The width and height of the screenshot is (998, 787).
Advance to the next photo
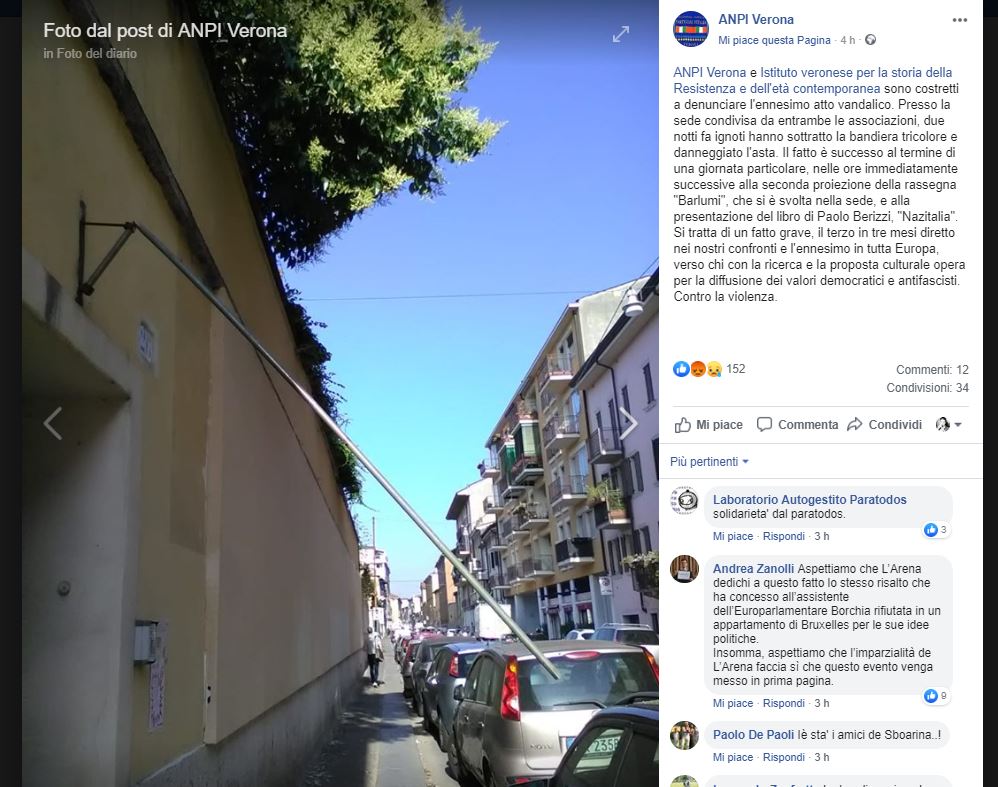628,423
